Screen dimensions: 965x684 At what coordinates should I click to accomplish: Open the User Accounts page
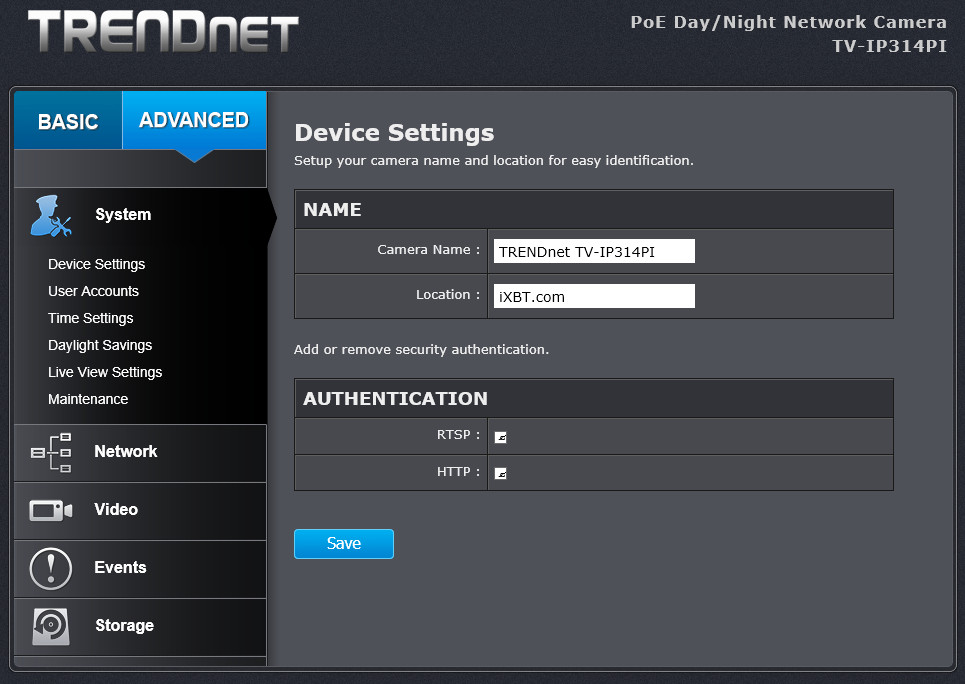click(93, 291)
